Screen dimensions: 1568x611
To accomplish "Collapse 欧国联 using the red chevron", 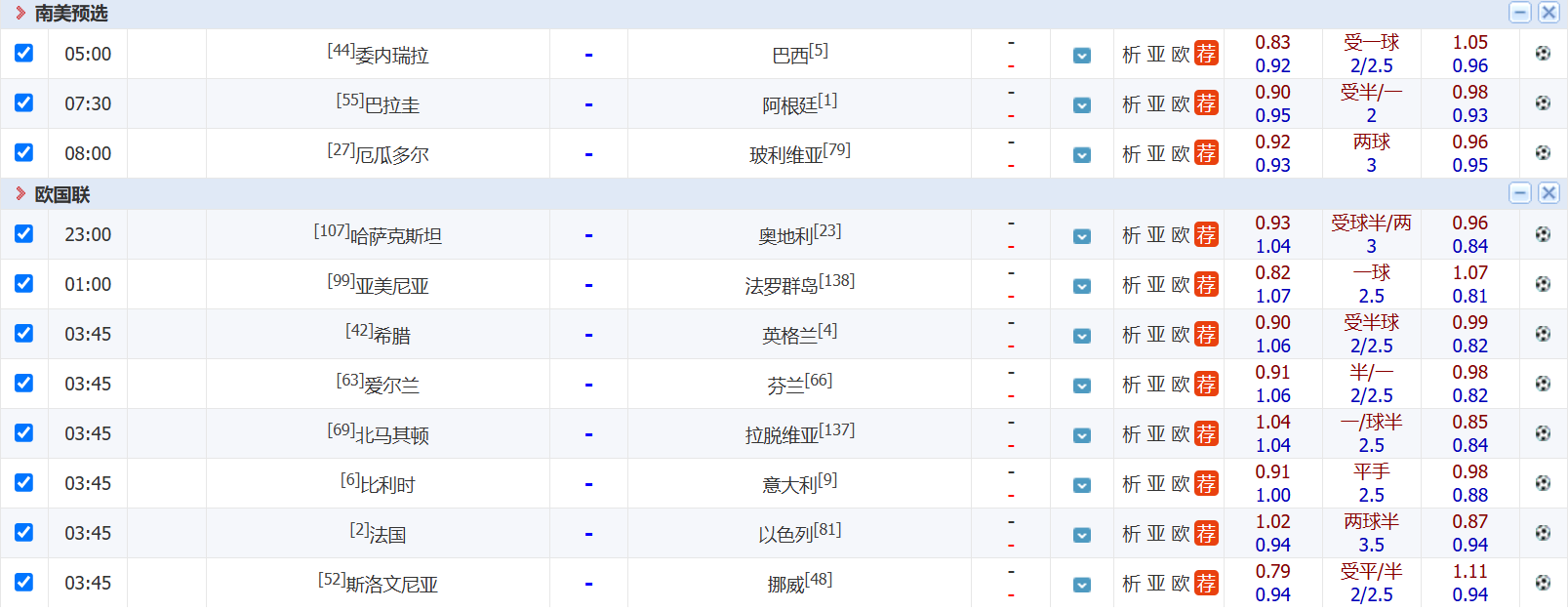I will click(x=20, y=194).
